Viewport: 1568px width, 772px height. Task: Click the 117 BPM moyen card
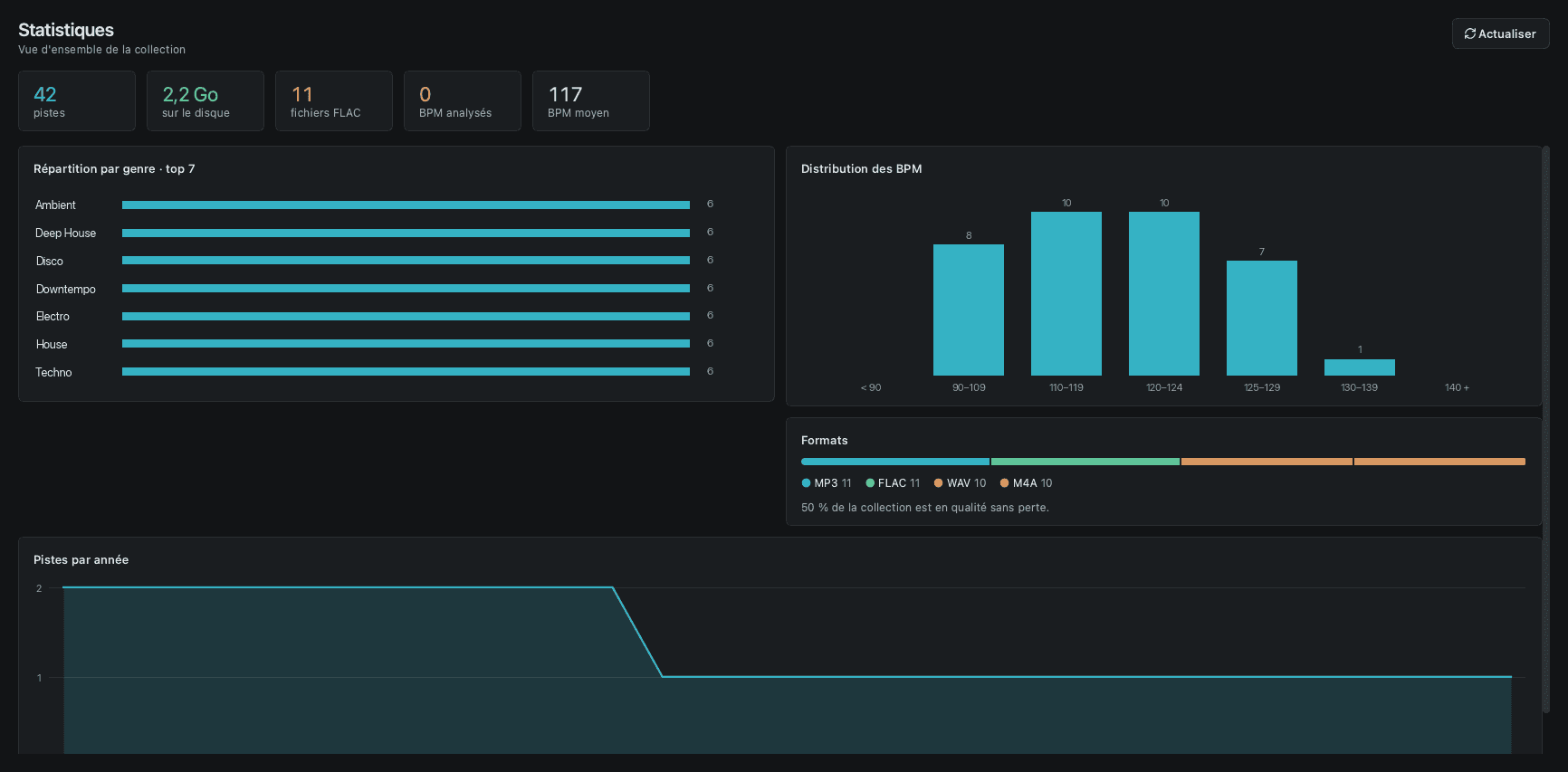coord(591,101)
